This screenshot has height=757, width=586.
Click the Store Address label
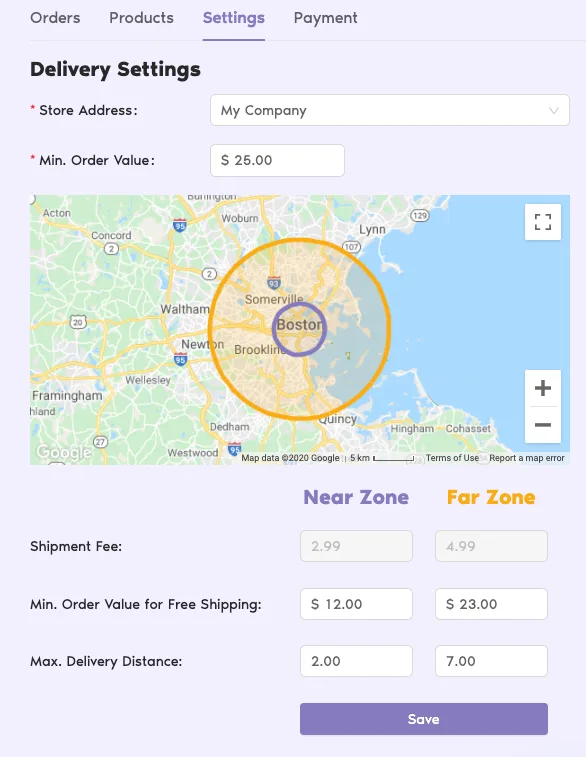pos(88,111)
